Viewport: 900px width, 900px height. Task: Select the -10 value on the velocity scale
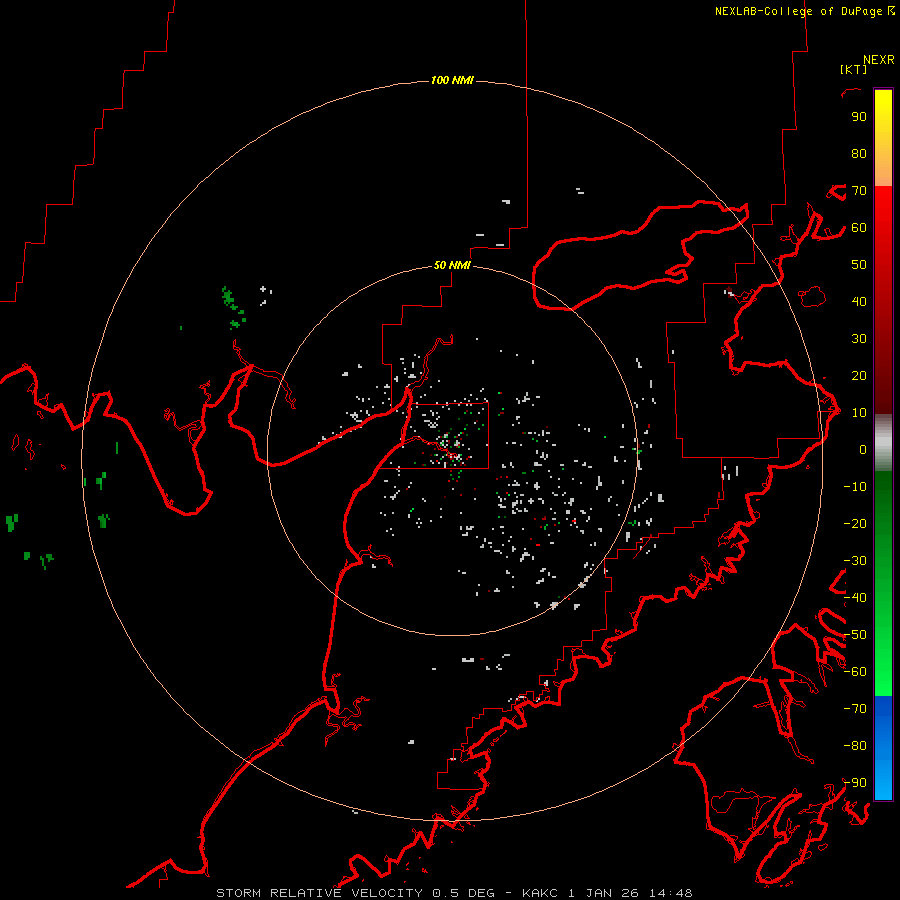pos(855,487)
